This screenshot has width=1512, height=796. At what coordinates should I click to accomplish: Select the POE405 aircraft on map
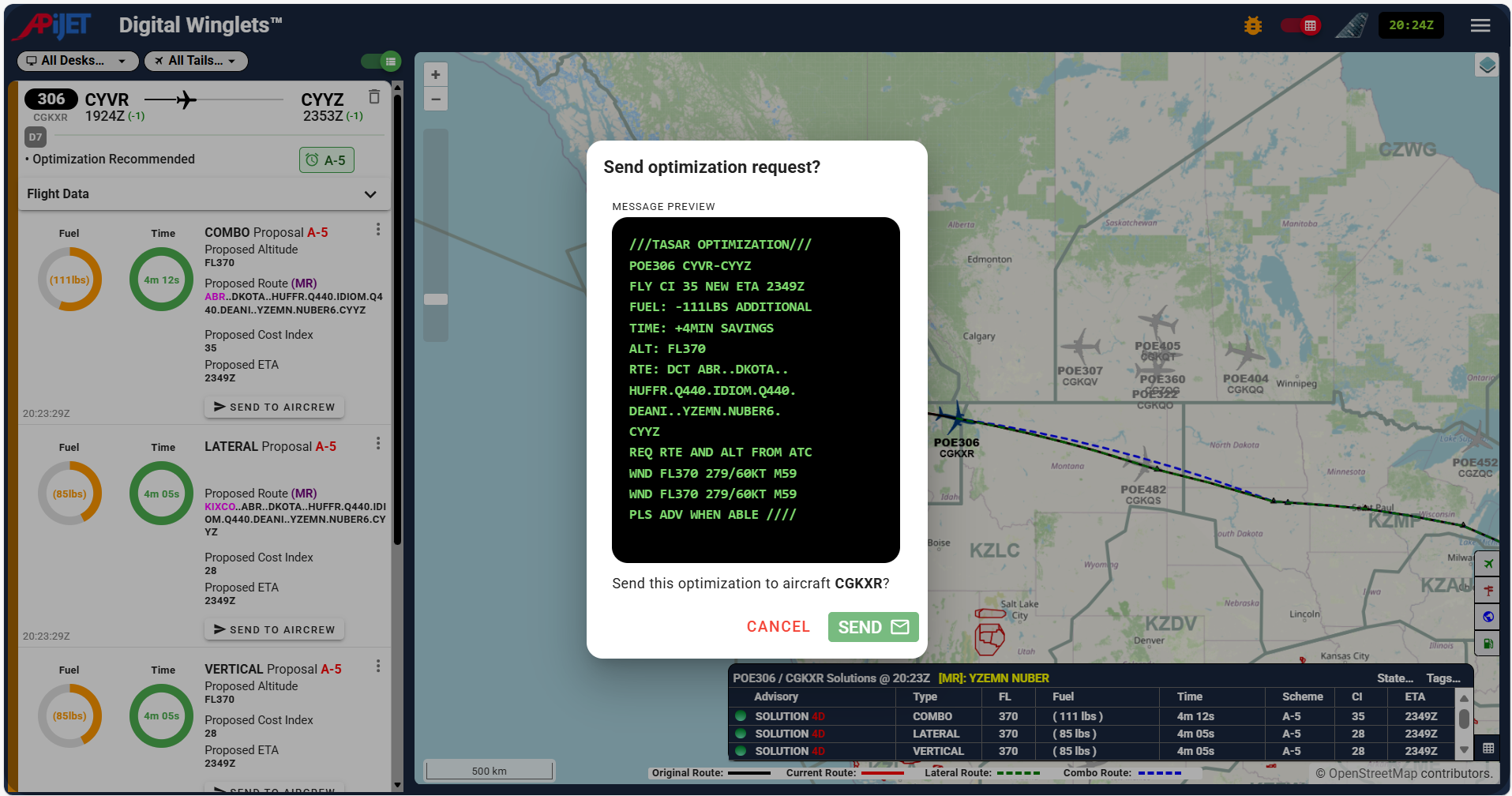1157,322
